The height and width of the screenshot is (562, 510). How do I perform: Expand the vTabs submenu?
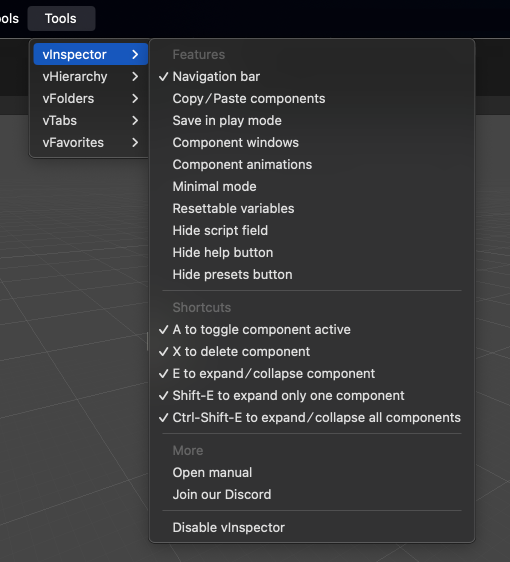coord(90,120)
